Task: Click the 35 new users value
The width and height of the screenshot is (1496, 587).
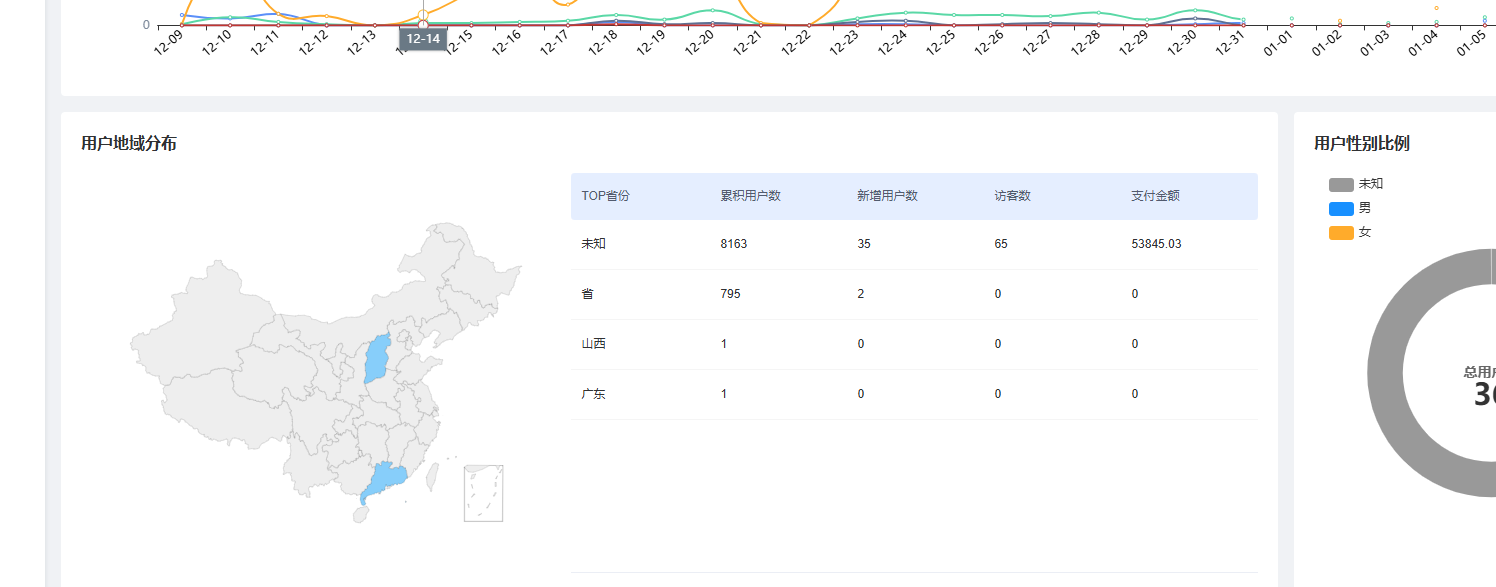Action: (x=863, y=244)
